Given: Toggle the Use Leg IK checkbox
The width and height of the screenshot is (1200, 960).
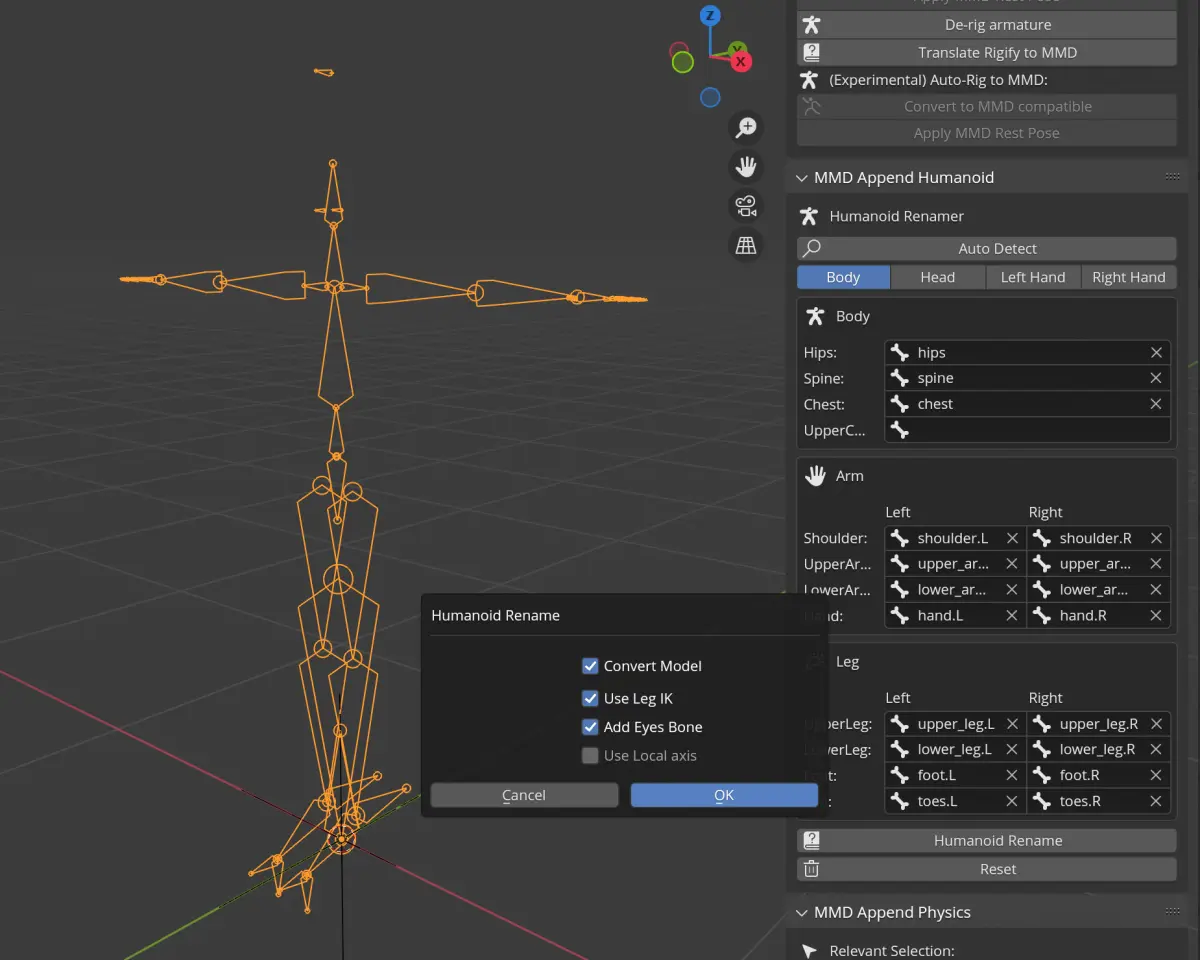Looking at the screenshot, I should [x=590, y=698].
